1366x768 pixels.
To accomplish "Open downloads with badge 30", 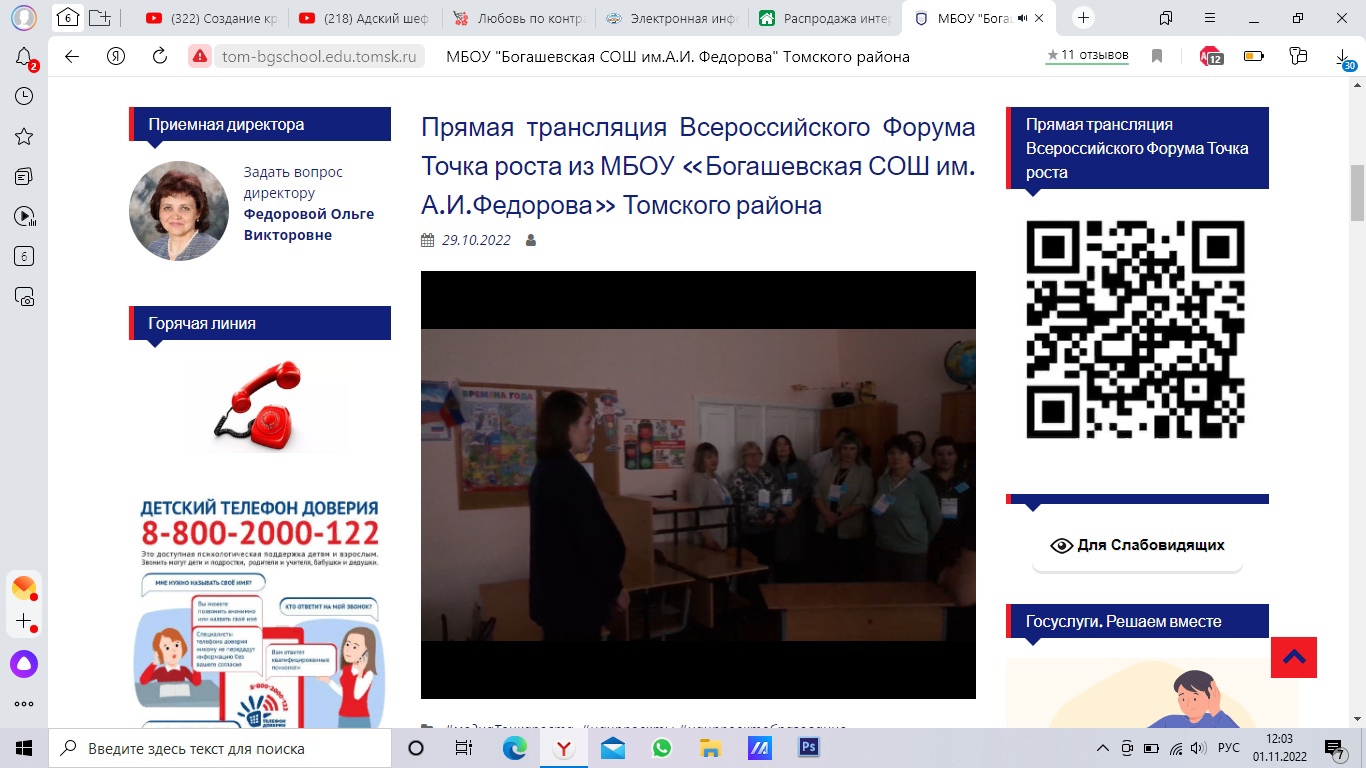I will click(1346, 59).
